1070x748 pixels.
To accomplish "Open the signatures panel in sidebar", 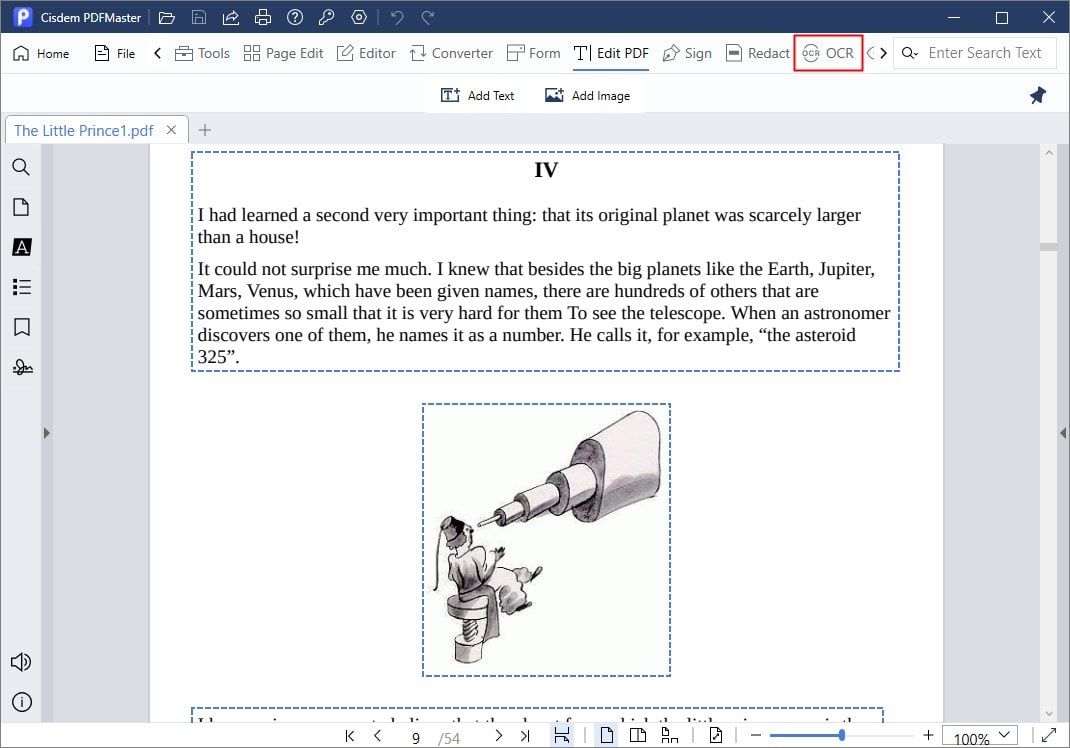I will pyautogui.click(x=22, y=367).
